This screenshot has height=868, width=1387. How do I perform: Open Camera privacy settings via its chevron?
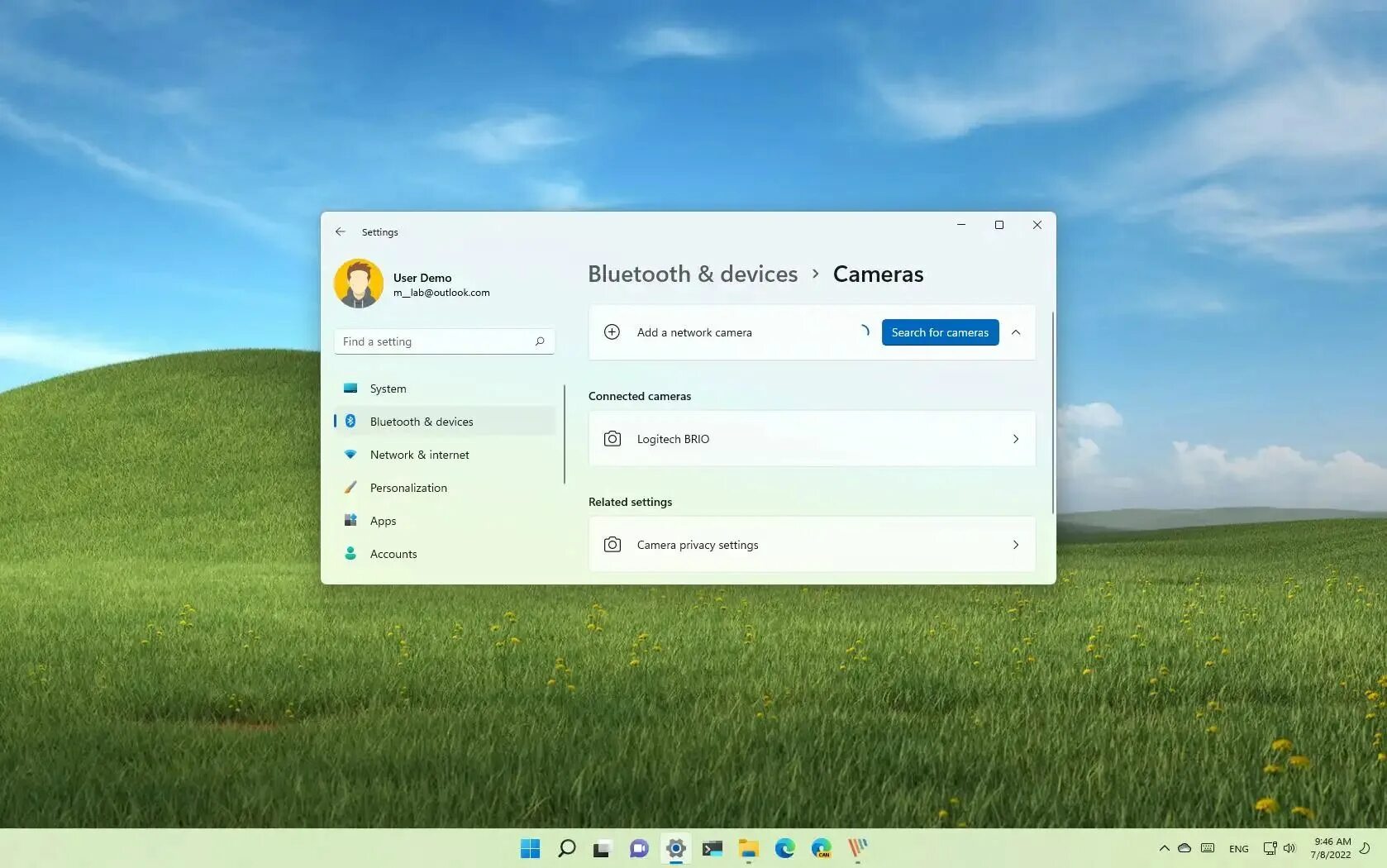pos(1016,545)
